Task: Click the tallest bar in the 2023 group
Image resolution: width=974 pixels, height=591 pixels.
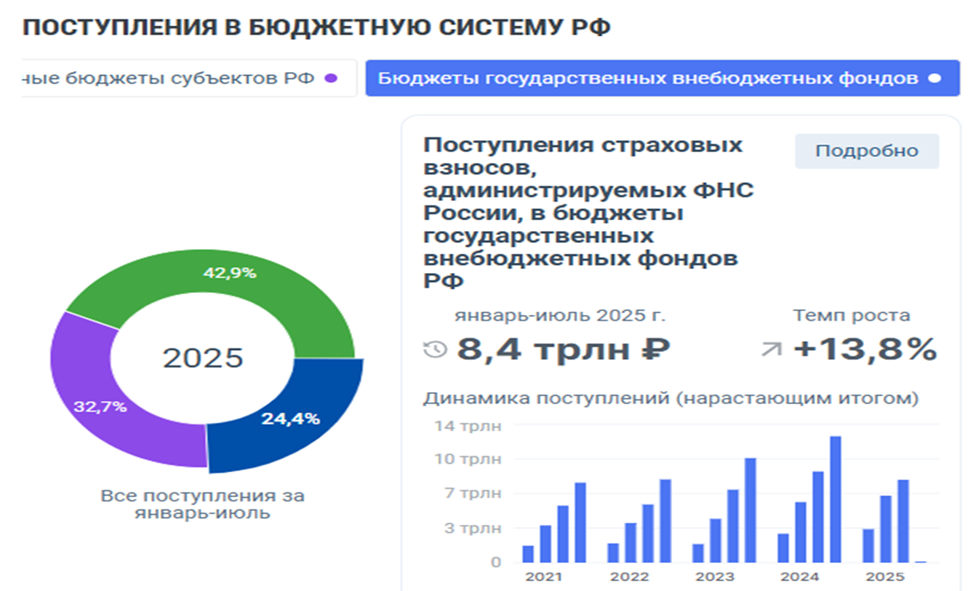Action: [750, 510]
